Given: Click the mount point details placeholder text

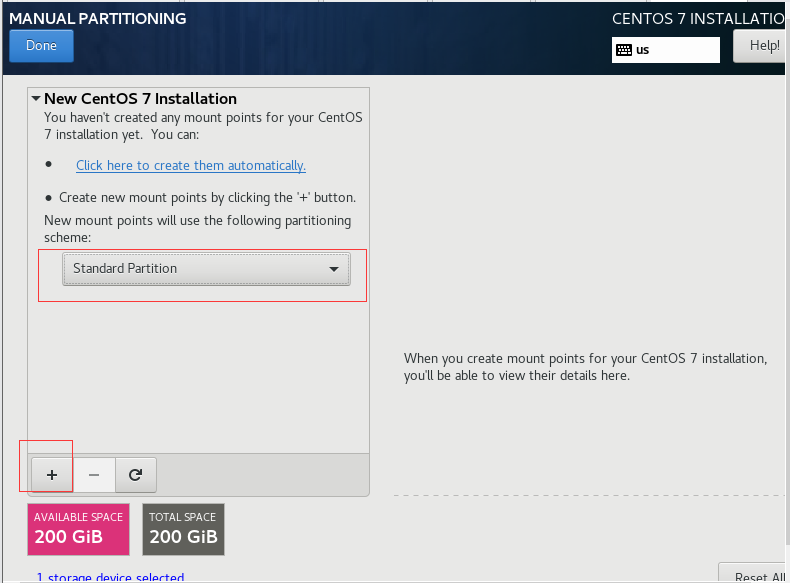Looking at the screenshot, I should tap(585, 367).
